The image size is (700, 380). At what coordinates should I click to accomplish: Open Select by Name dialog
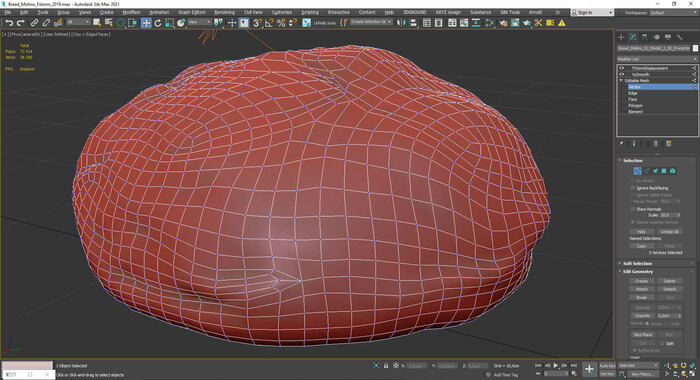108,22
